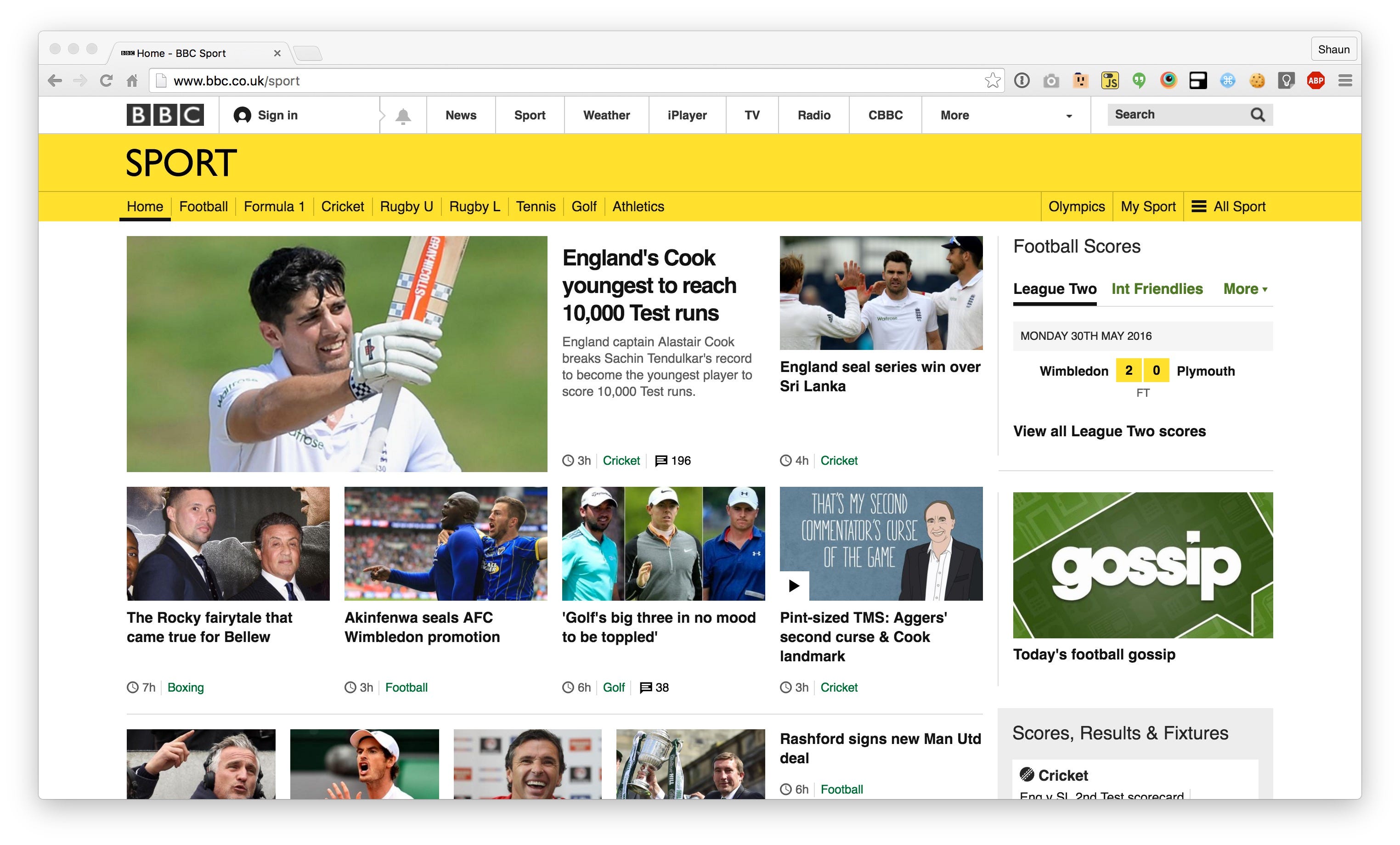Click the Boxing category tag
The width and height of the screenshot is (1400, 845).
pos(185,687)
